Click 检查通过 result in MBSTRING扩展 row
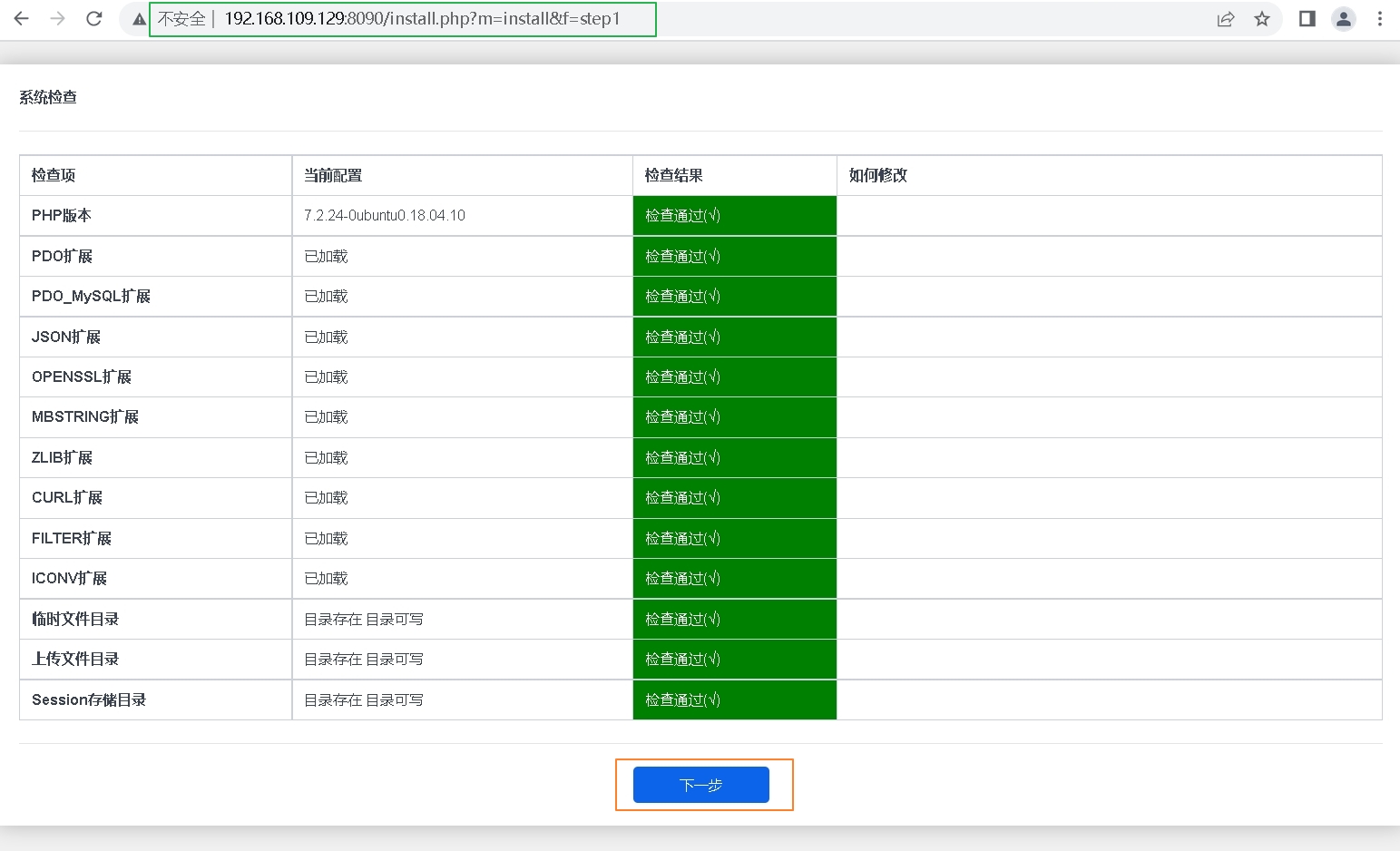1400x851 pixels. [x=682, y=417]
